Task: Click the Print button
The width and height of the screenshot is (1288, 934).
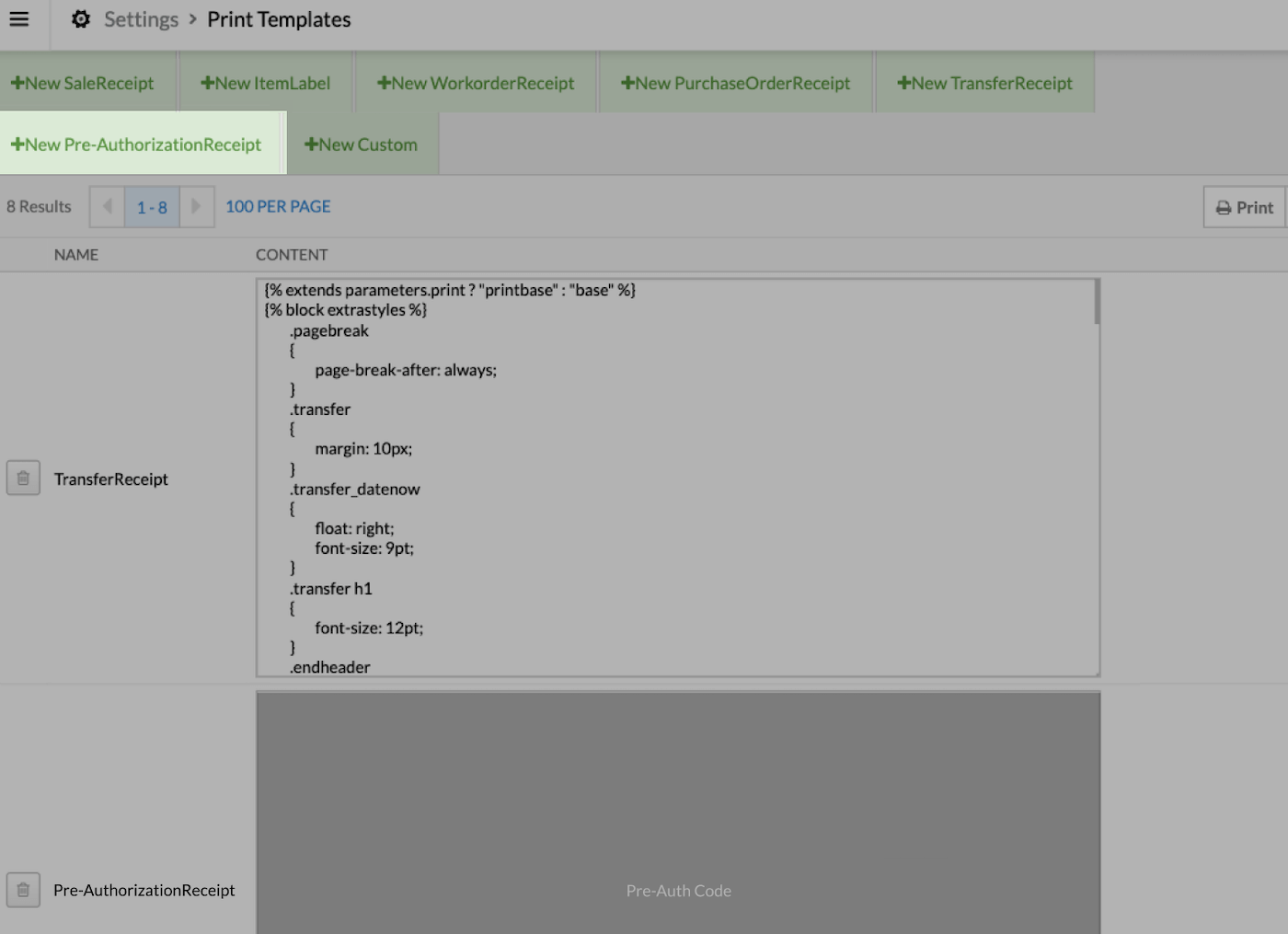Action: coord(1244,207)
